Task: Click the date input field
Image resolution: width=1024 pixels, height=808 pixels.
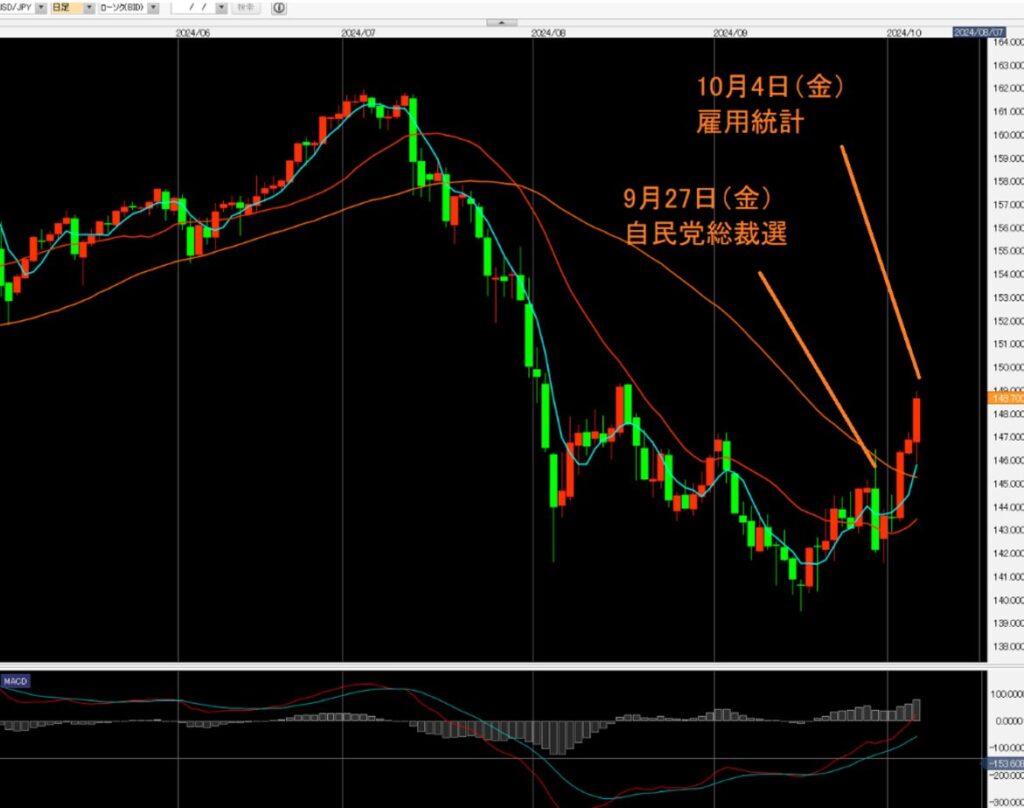Action: (193, 7)
